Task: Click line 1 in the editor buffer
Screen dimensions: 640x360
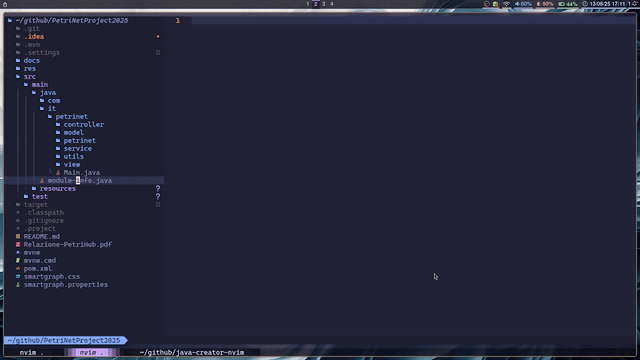Action: coord(413,20)
